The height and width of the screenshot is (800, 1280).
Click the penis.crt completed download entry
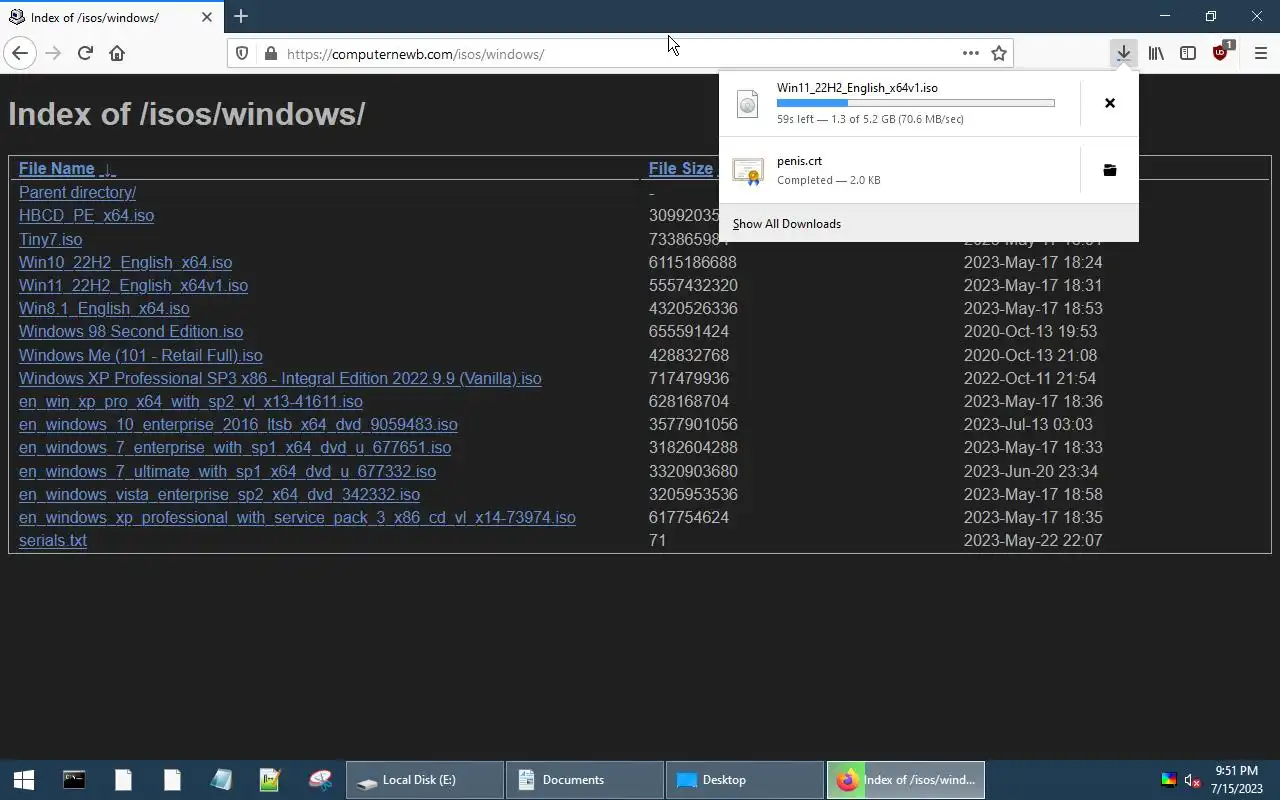click(899, 170)
